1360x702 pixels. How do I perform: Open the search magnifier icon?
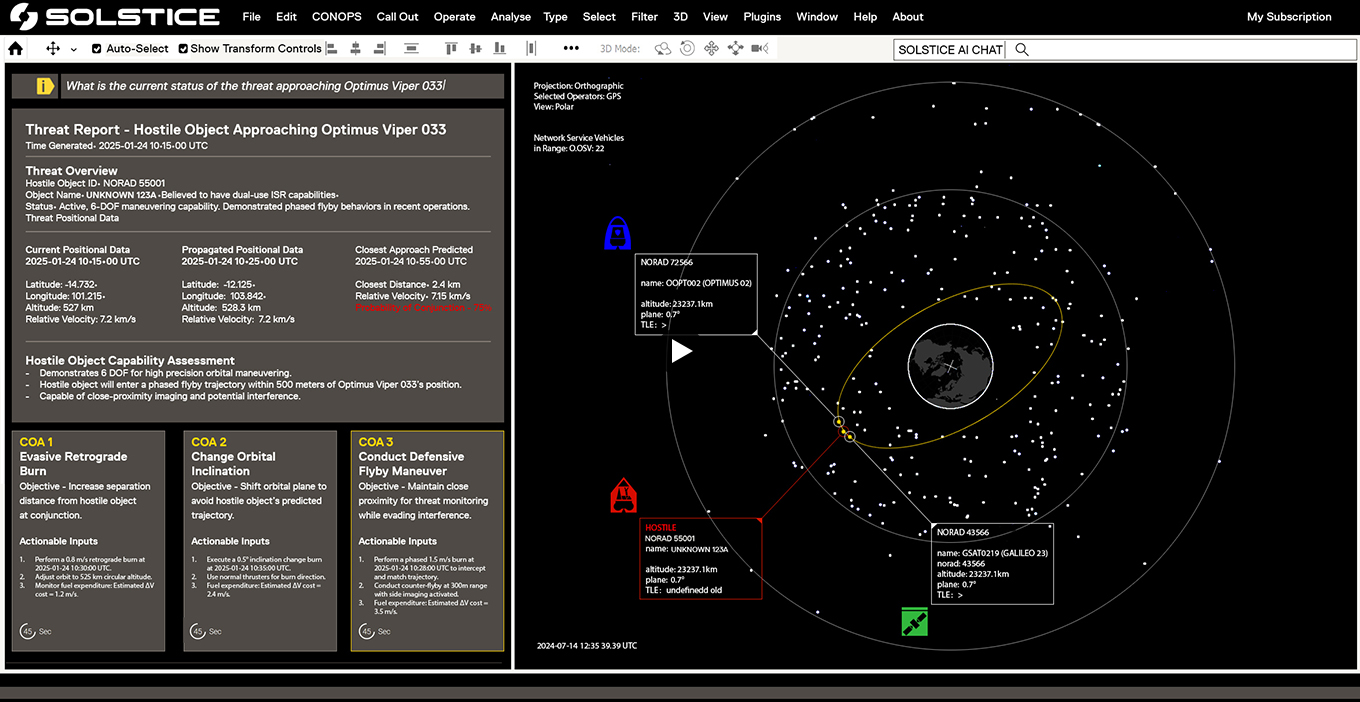pos(1021,49)
